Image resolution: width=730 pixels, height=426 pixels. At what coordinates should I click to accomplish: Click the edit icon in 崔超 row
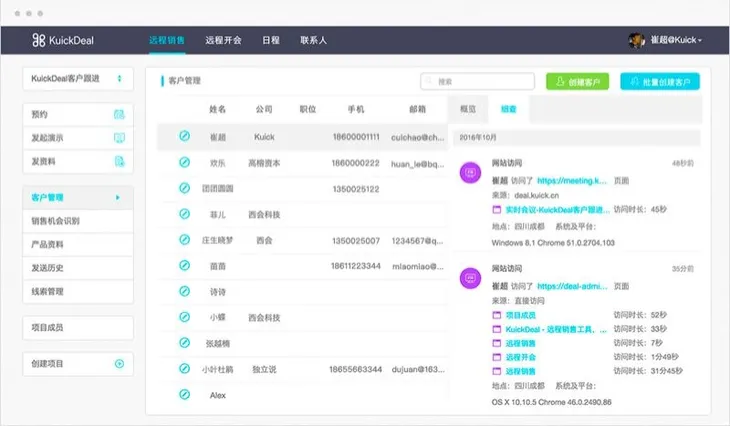point(184,136)
